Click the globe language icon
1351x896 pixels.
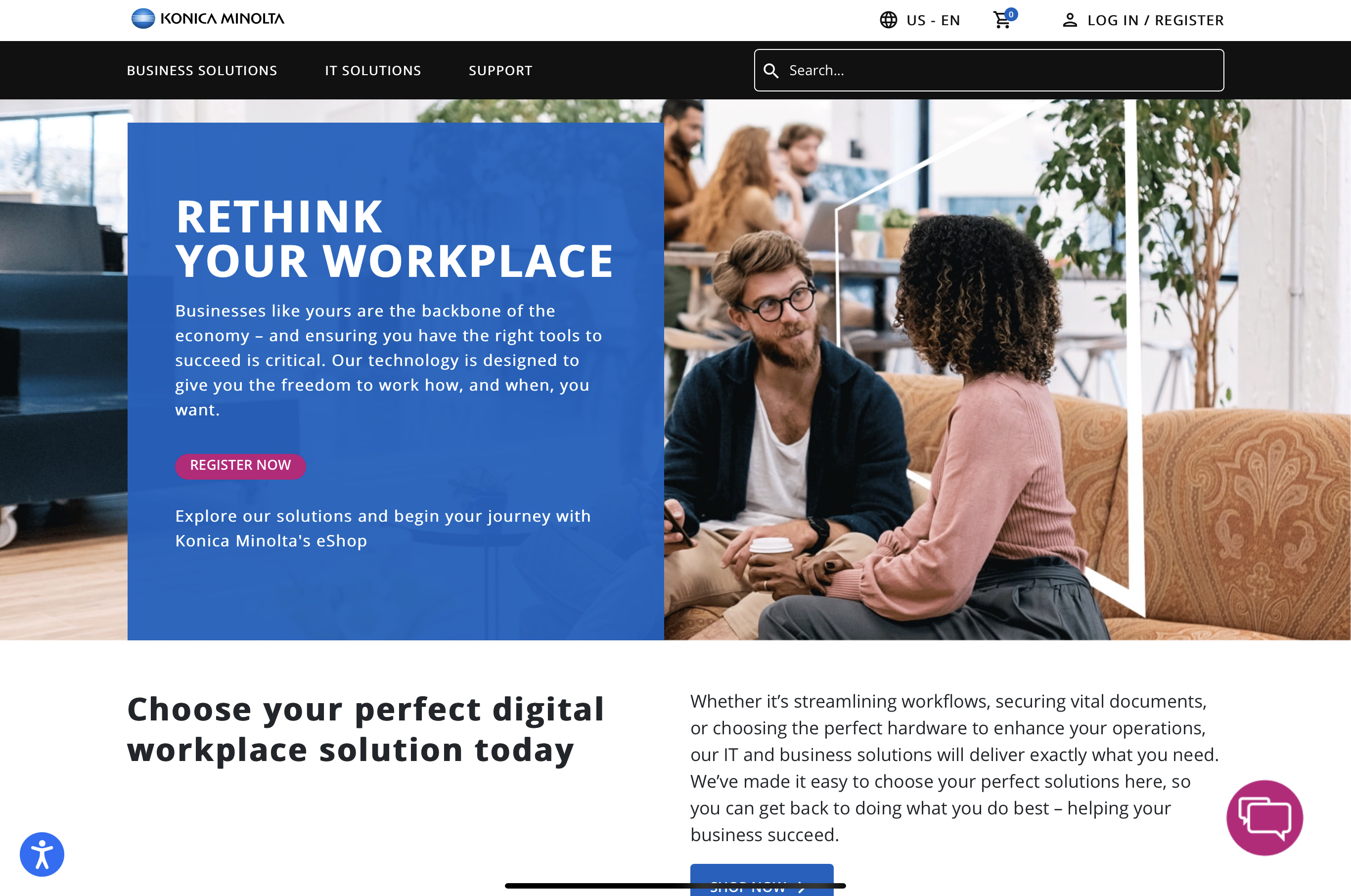[888, 20]
